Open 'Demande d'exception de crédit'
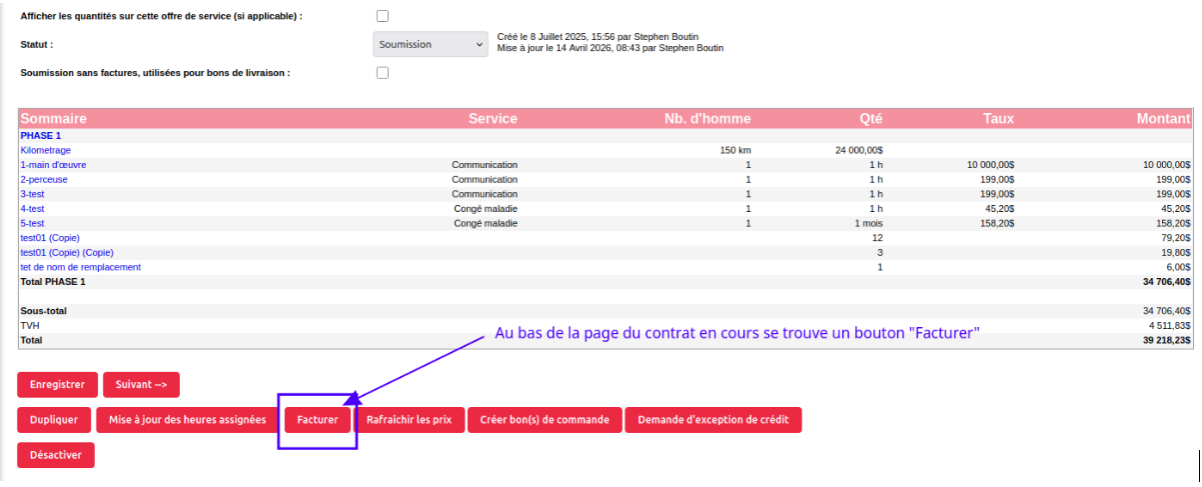The width and height of the screenshot is (1202, 487). pyautogui.click(x=713, y=420)
